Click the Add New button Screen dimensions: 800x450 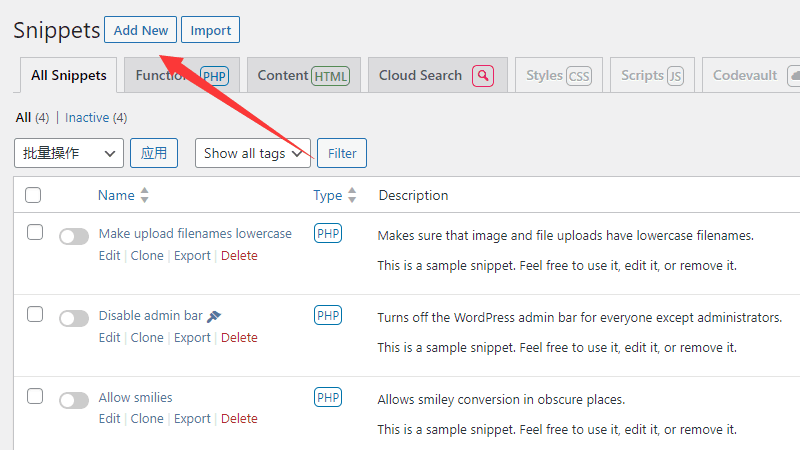click(x=141, y=30)
